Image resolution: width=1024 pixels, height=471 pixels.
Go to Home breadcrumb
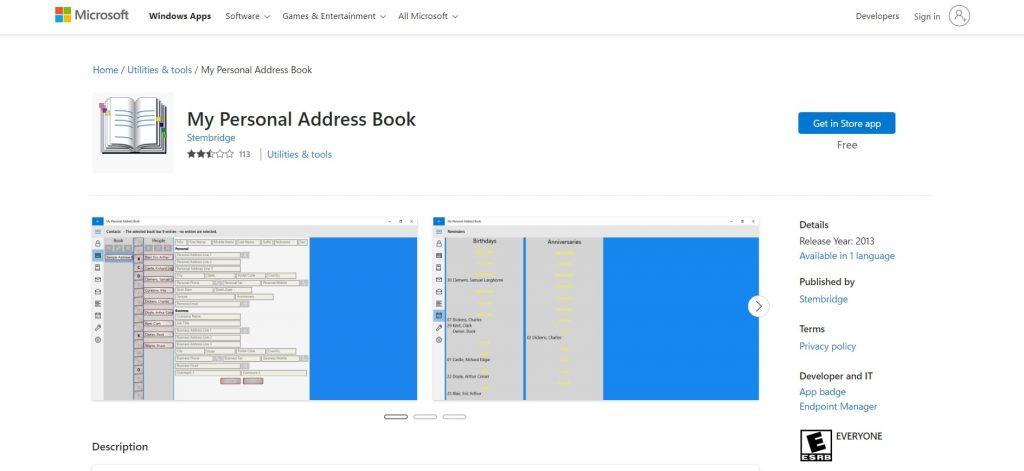105,70
